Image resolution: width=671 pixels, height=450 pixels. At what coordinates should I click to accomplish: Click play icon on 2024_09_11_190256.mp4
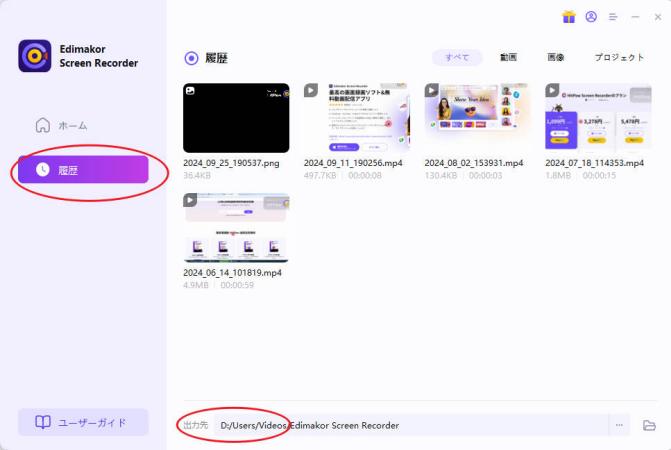click(311, 90)
